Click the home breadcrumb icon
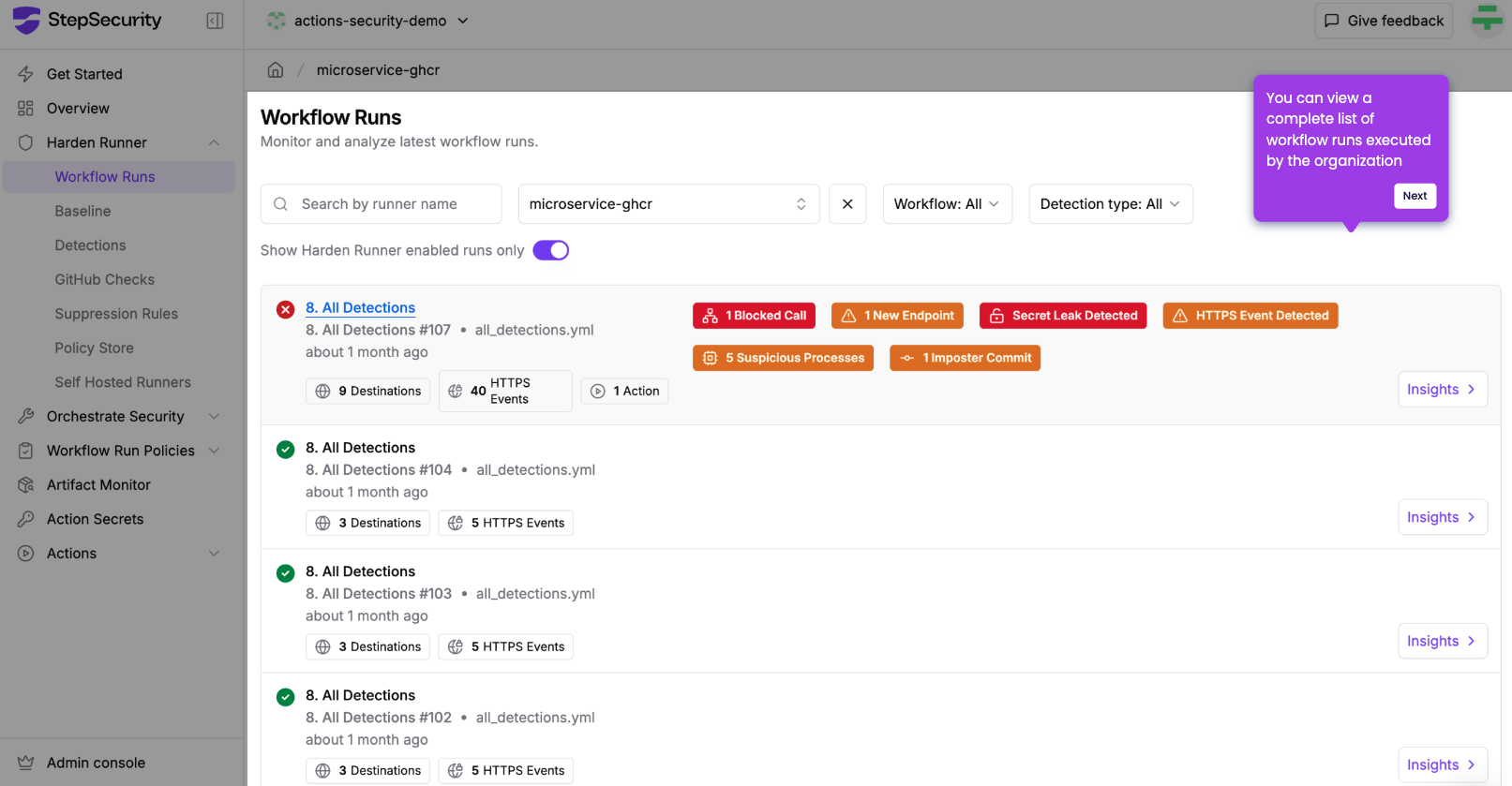Screen dimensions: 1512x786 [276, 69]
